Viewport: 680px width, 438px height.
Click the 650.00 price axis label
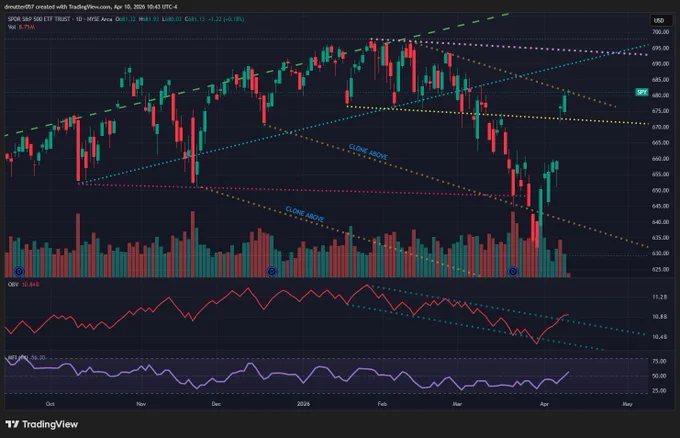tap(660, 190)
